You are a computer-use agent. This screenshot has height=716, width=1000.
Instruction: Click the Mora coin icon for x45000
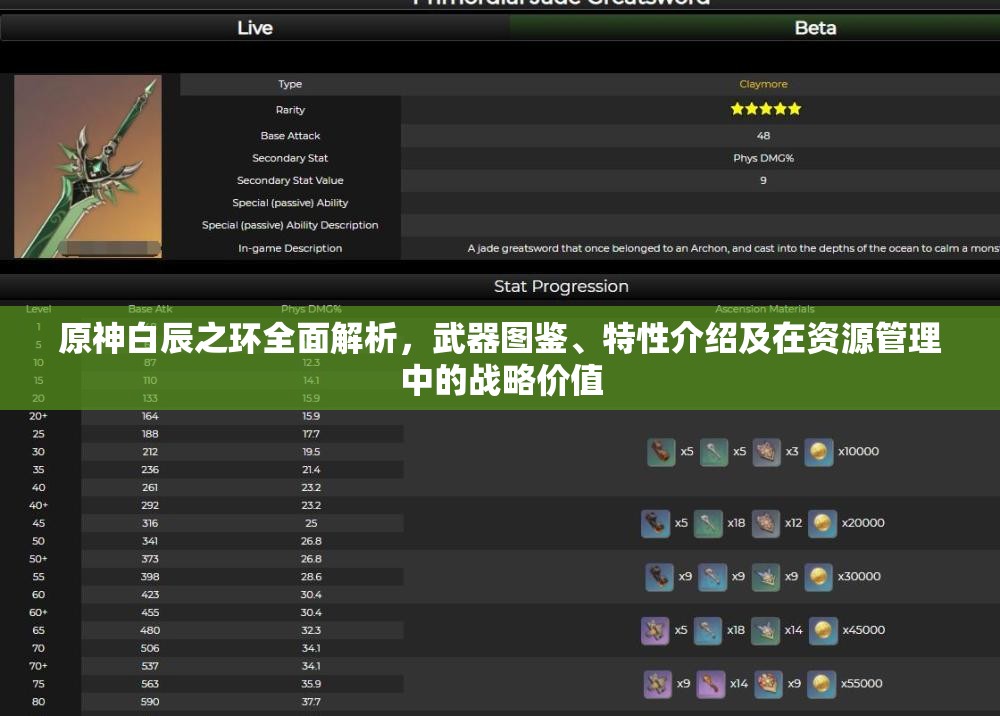point(823,631)
